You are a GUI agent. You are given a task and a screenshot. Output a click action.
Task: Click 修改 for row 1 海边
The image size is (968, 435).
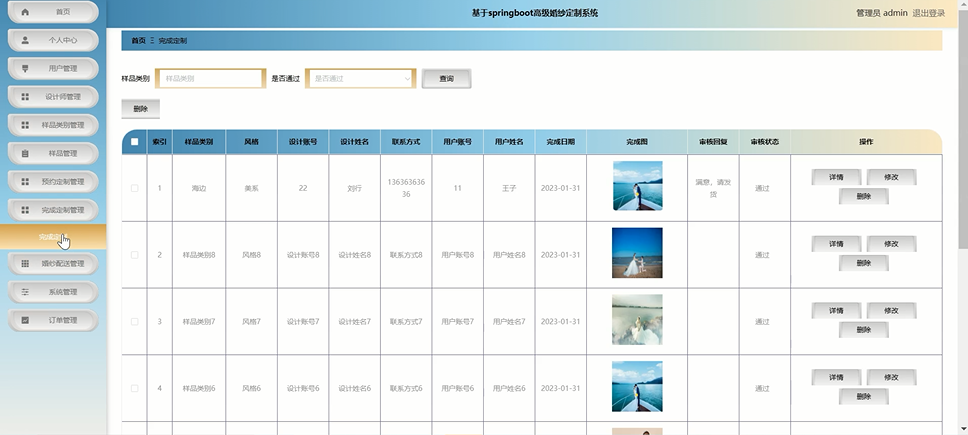[891, 177]
